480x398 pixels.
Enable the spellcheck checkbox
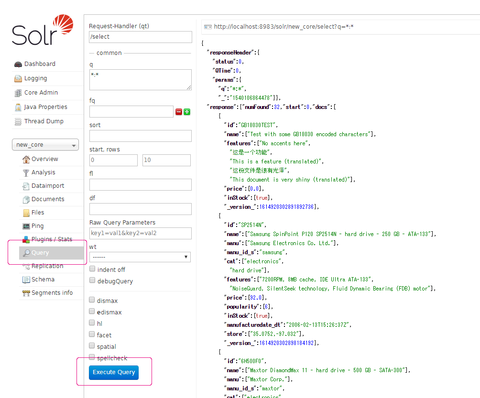92,357
